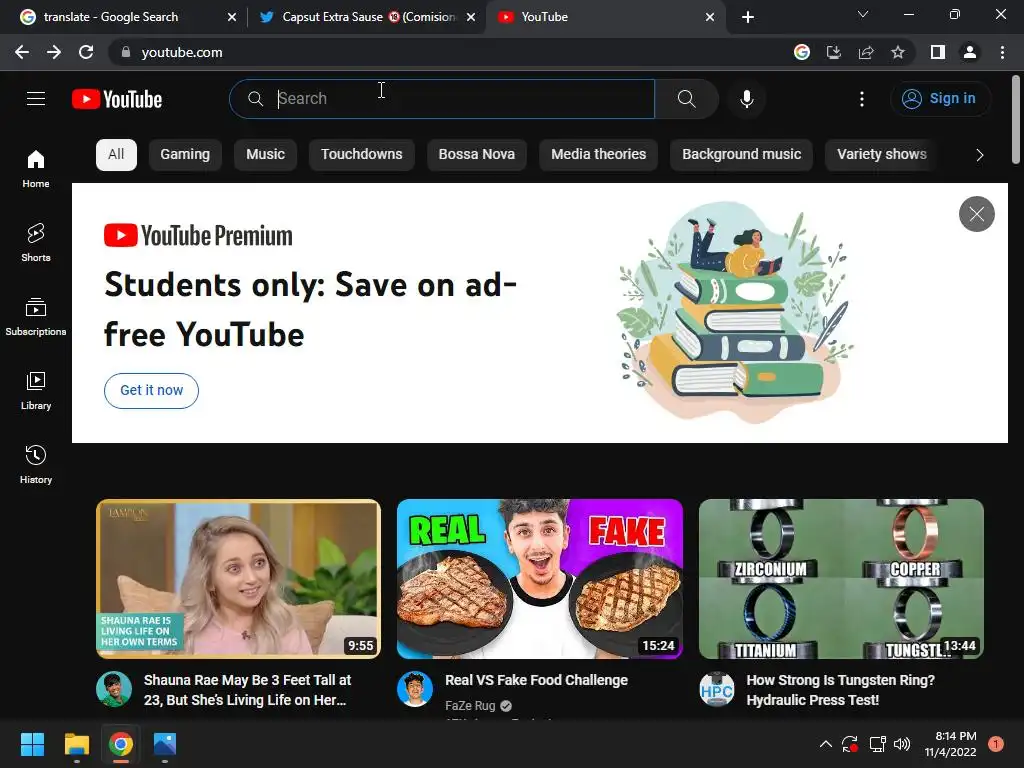
Task: Open Chrome profile icon
Action: [x=970, y=52]
